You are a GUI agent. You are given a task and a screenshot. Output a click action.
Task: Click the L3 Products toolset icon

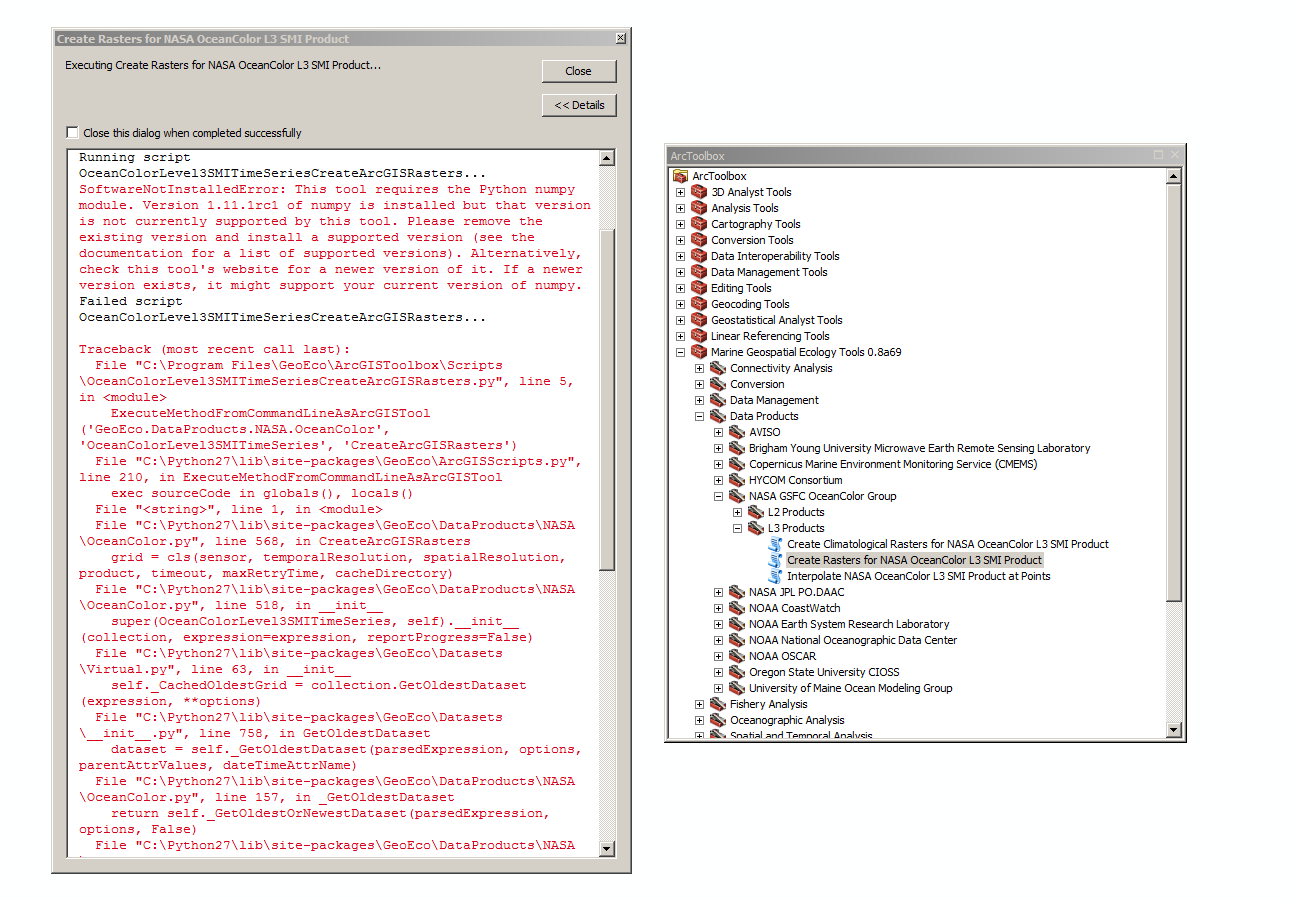(x=756, y=528)
